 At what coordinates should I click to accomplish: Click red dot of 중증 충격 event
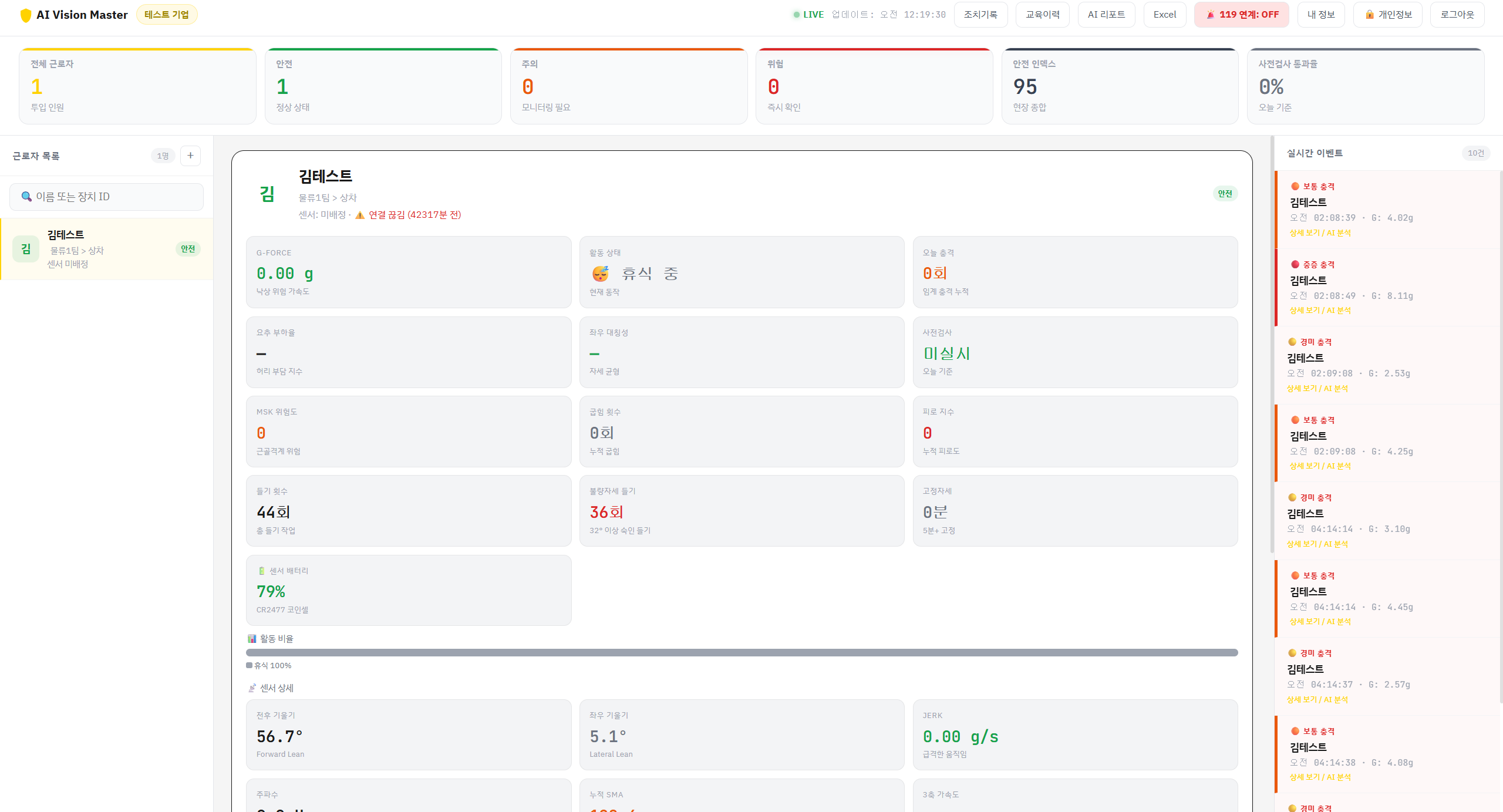click(1295, 264)
